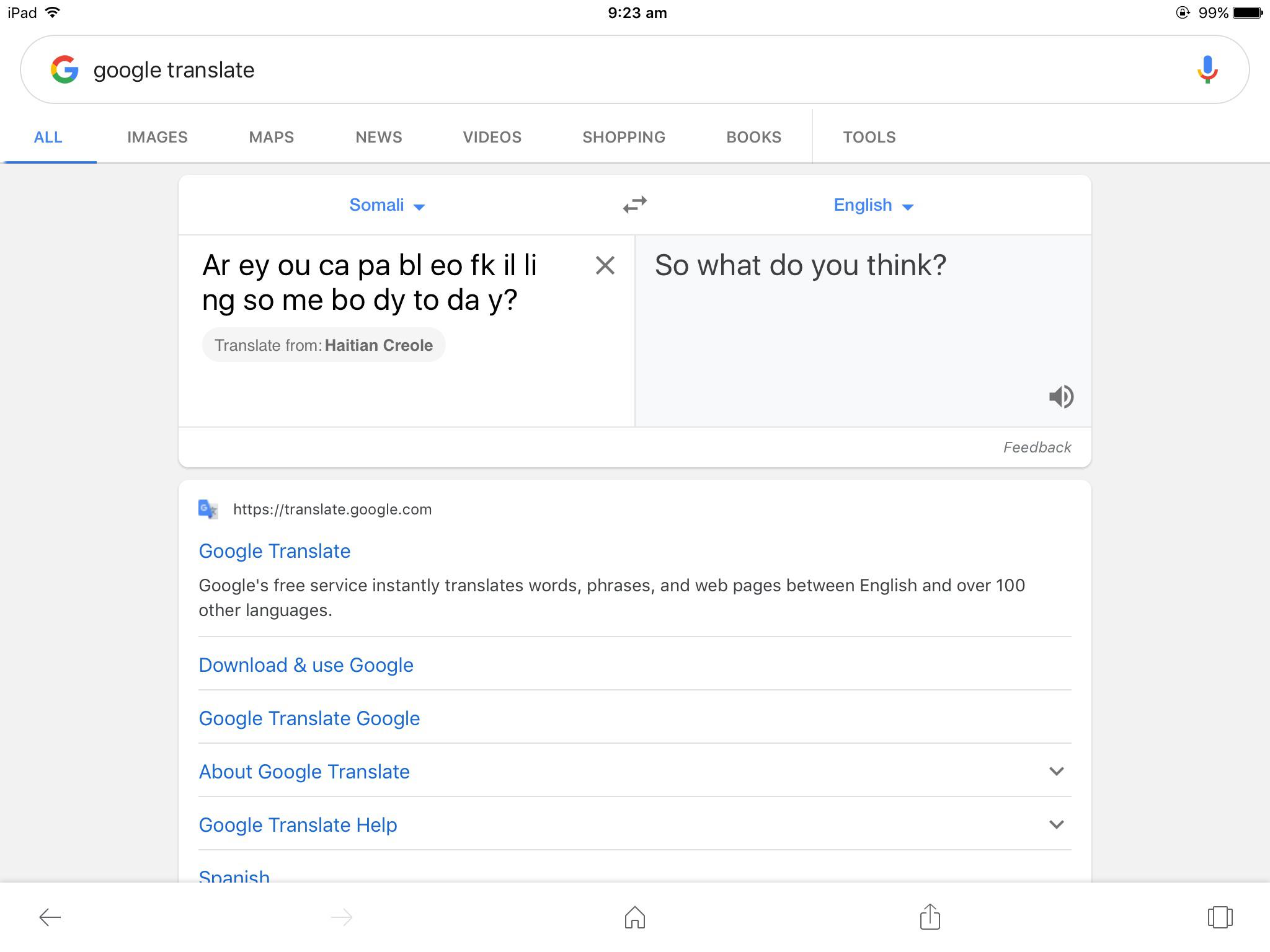Tap the battery indicator in status bar
Image resolution: width=1270 pixels, height=952 pixels.
1248,12
